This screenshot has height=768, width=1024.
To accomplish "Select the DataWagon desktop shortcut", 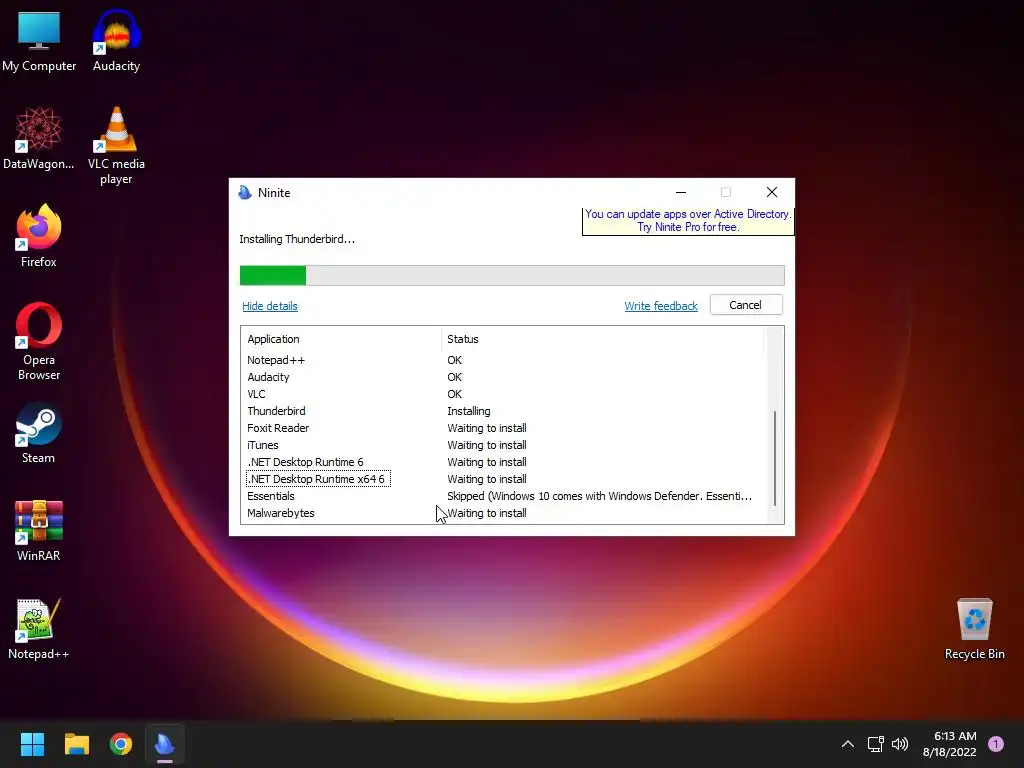I will [x=39, y=138].
